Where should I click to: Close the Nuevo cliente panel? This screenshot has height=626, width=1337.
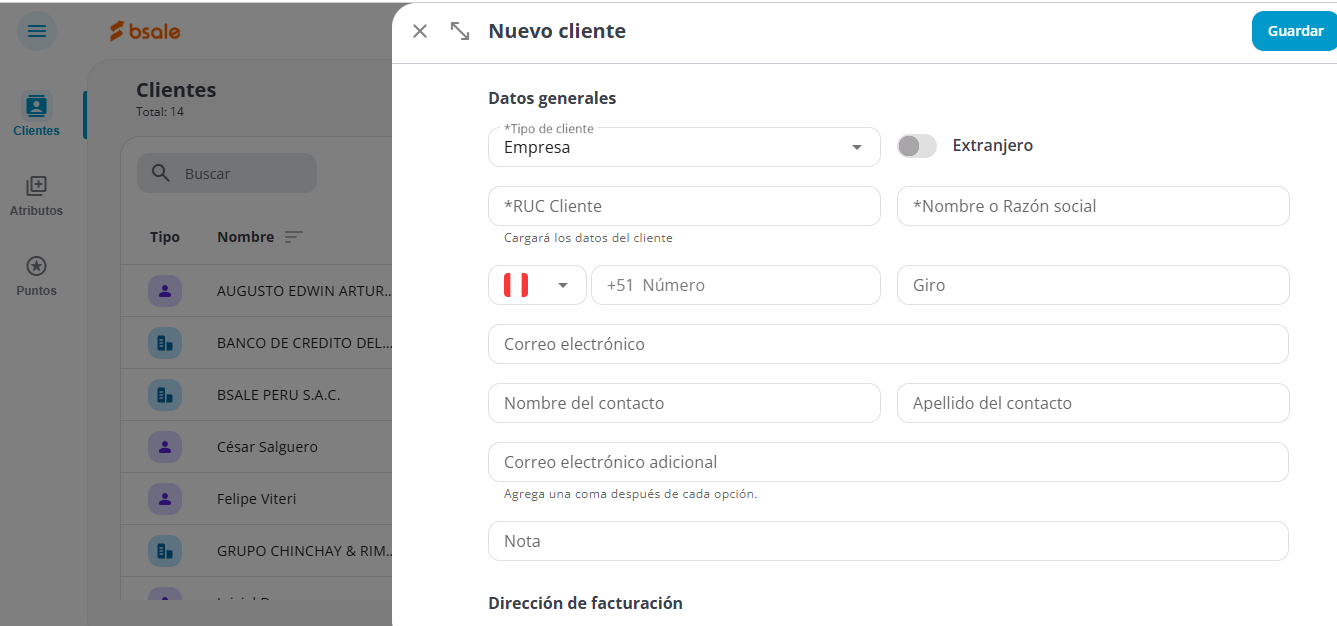pos(420,31)
